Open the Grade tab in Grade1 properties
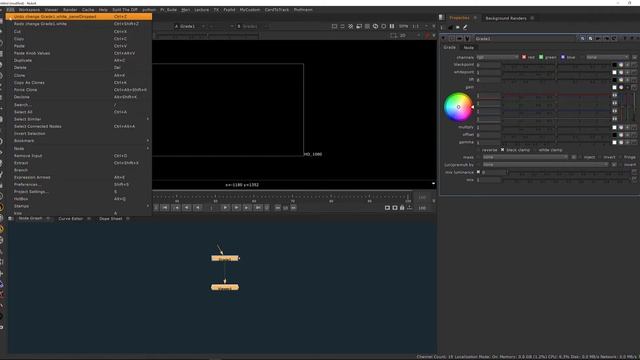 coord(449,48)
